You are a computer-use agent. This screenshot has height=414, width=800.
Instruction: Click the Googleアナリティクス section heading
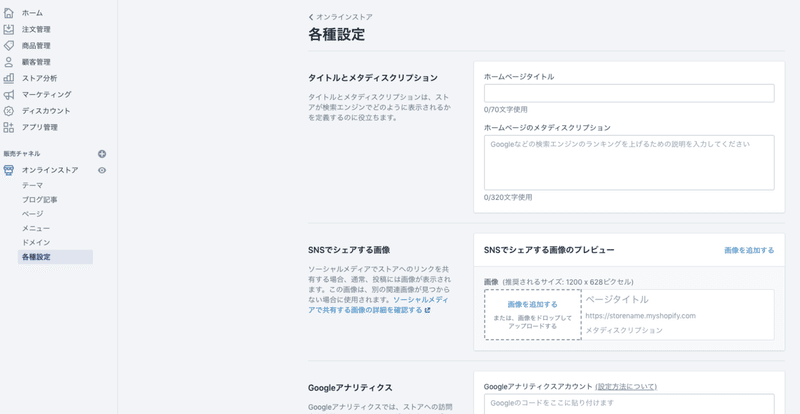tap(351, 388)
